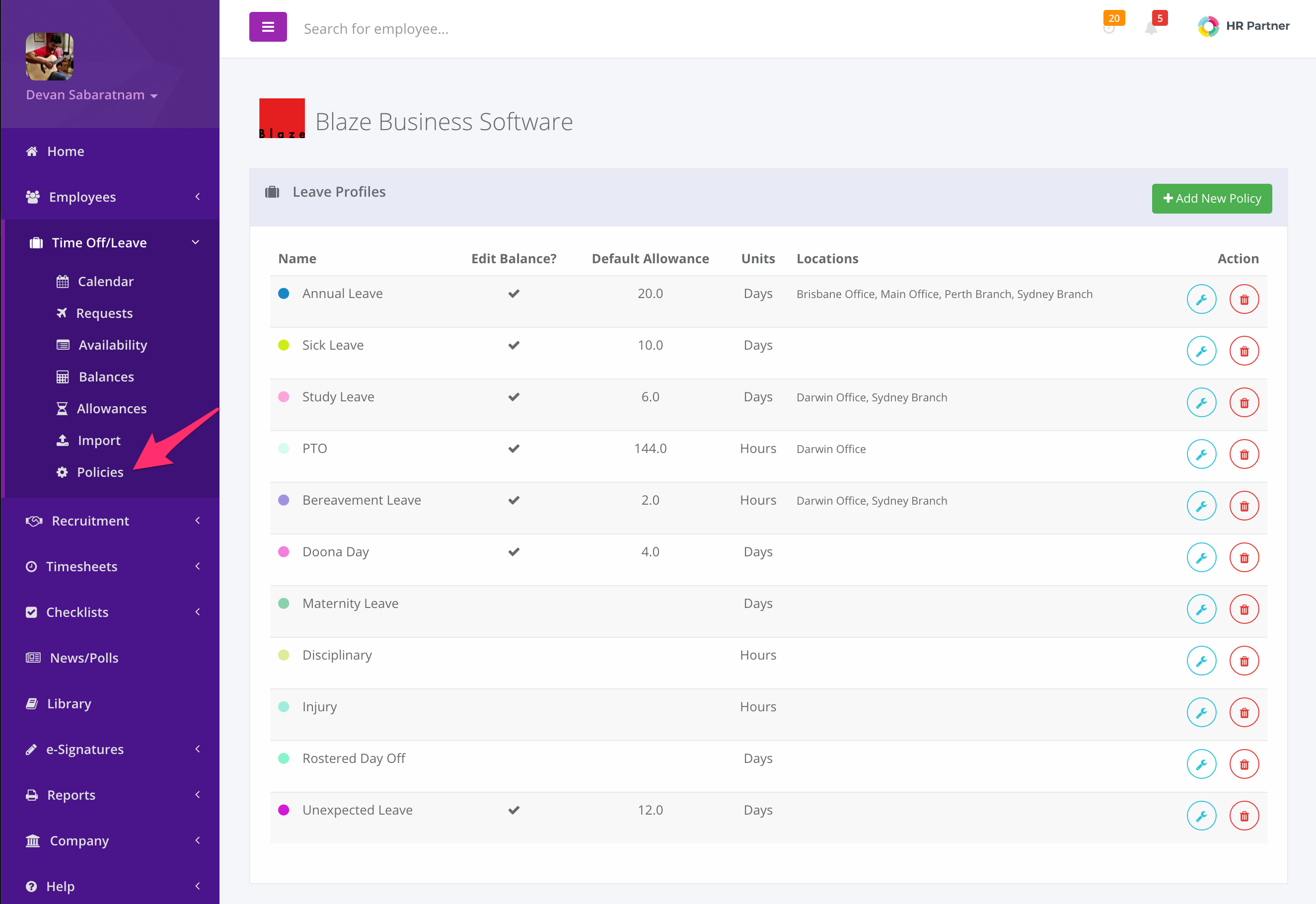Edit the Rostered Day Off policy
Viewport: 1316px width, 904px height.
coord(1201,763)
